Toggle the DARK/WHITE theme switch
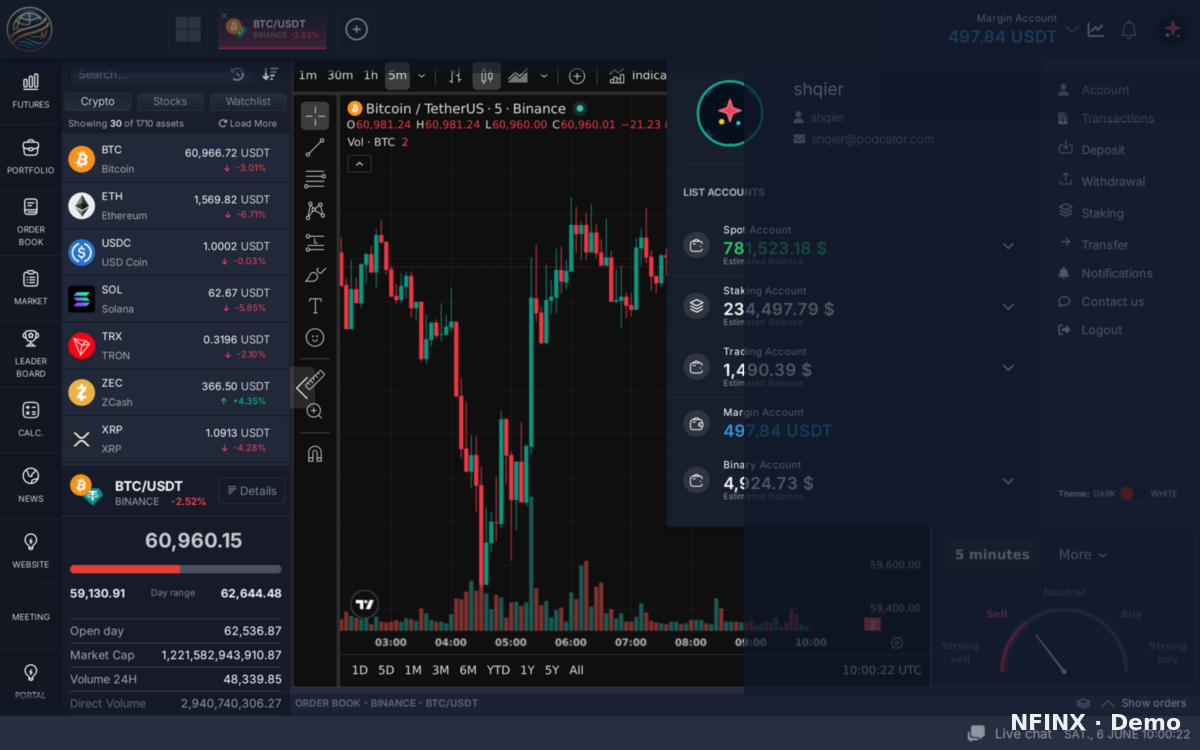1200x750 pixels. coord(1133,493)
